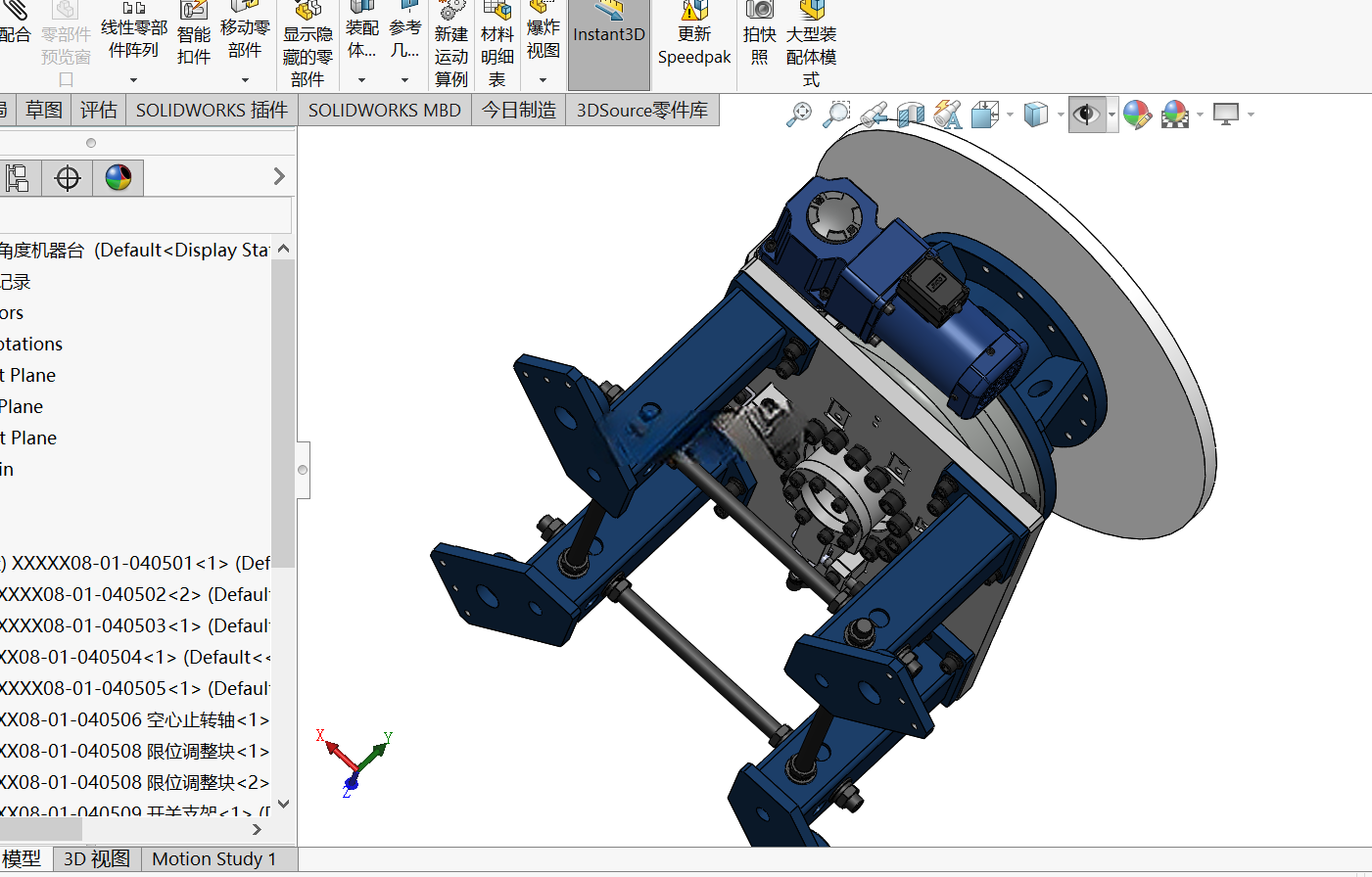Click Show Hidden Components toggle

pyautogui.click(x=308, y=46)
